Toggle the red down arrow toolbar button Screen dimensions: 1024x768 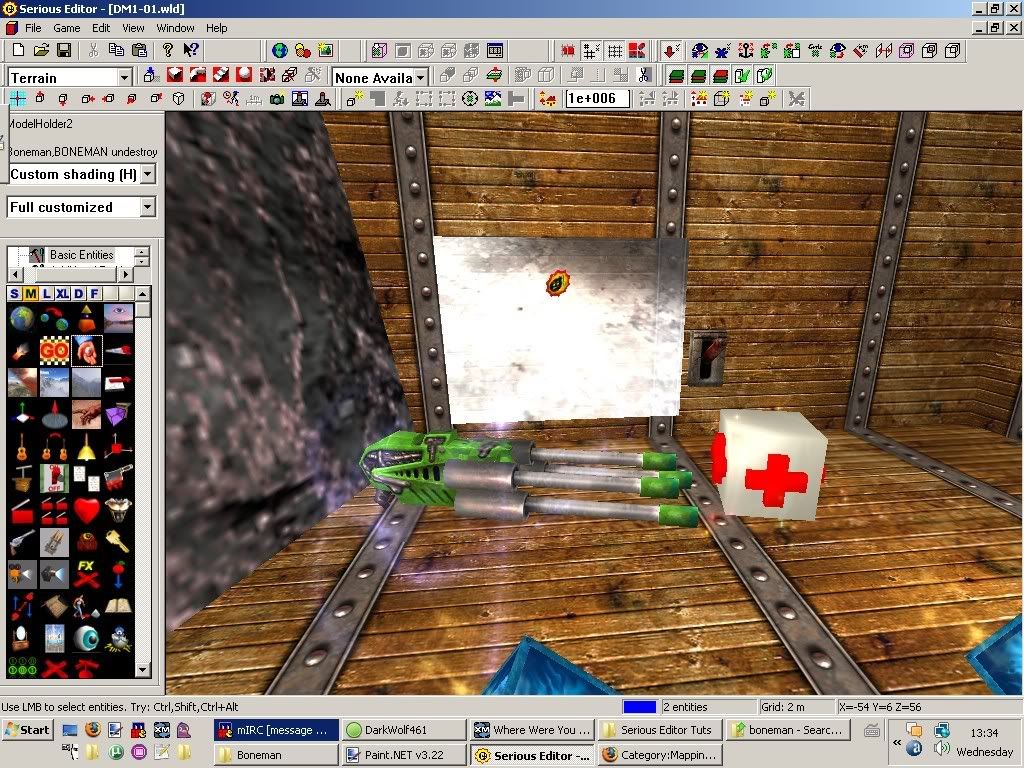pyautogui.click(x=671, y=50)
